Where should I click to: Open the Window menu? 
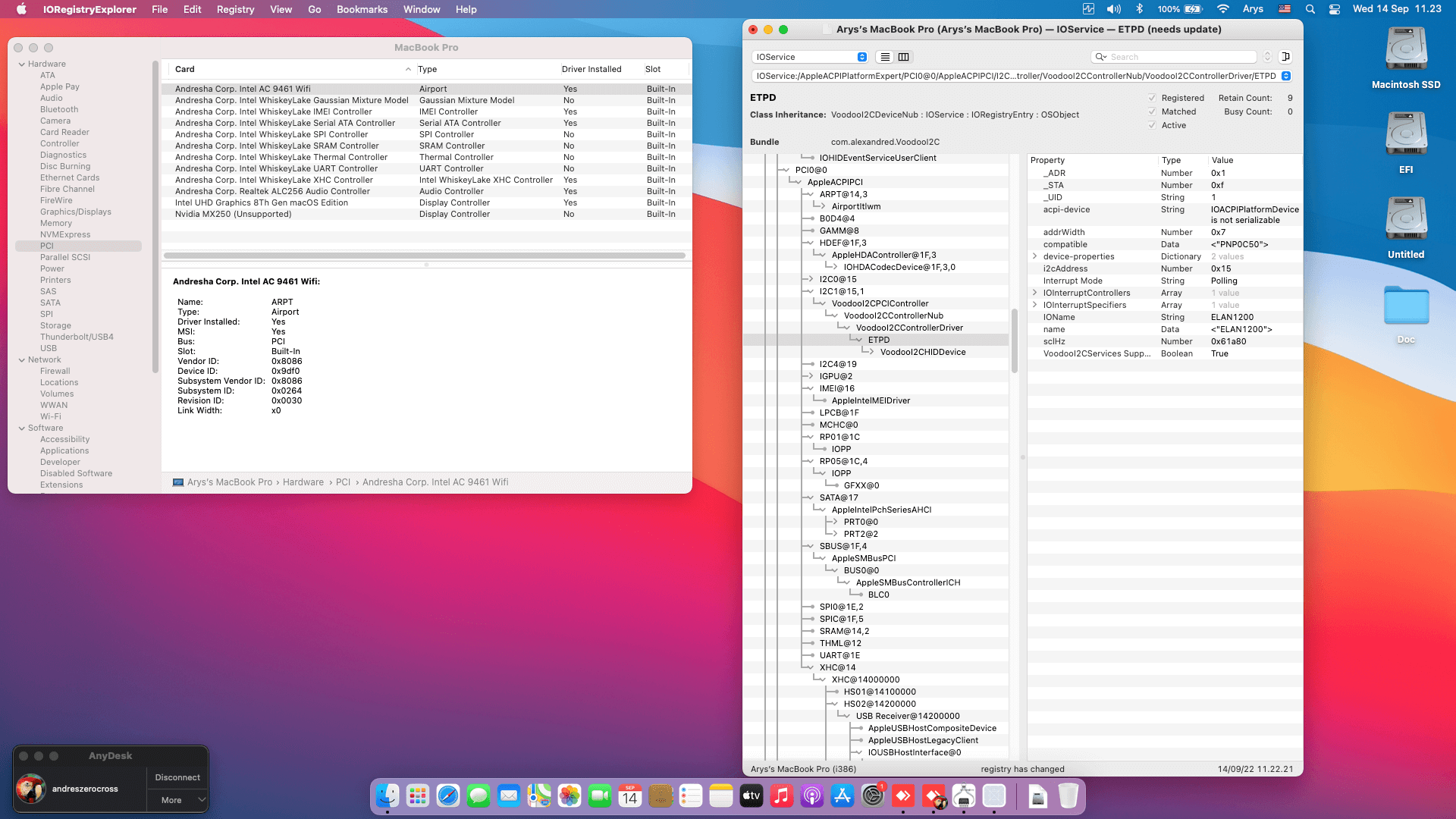pyautogui.click(x=422, y=9)
